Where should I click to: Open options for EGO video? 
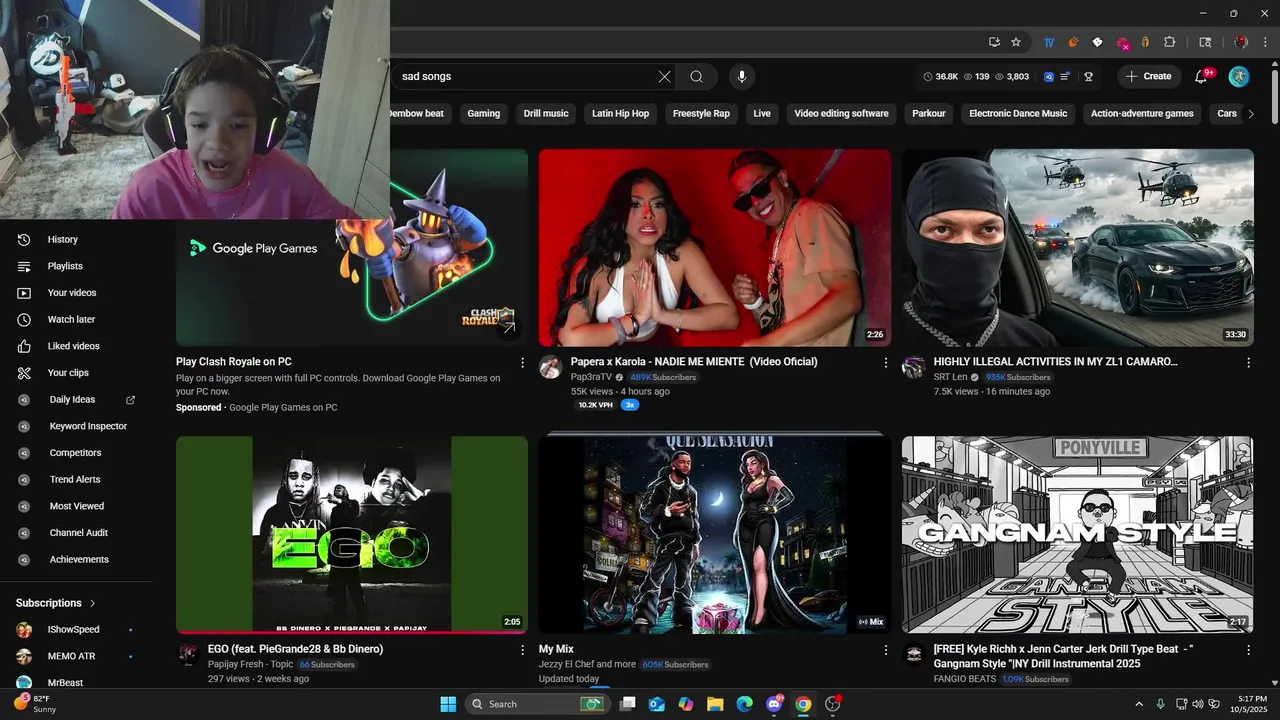coord(522,650)
